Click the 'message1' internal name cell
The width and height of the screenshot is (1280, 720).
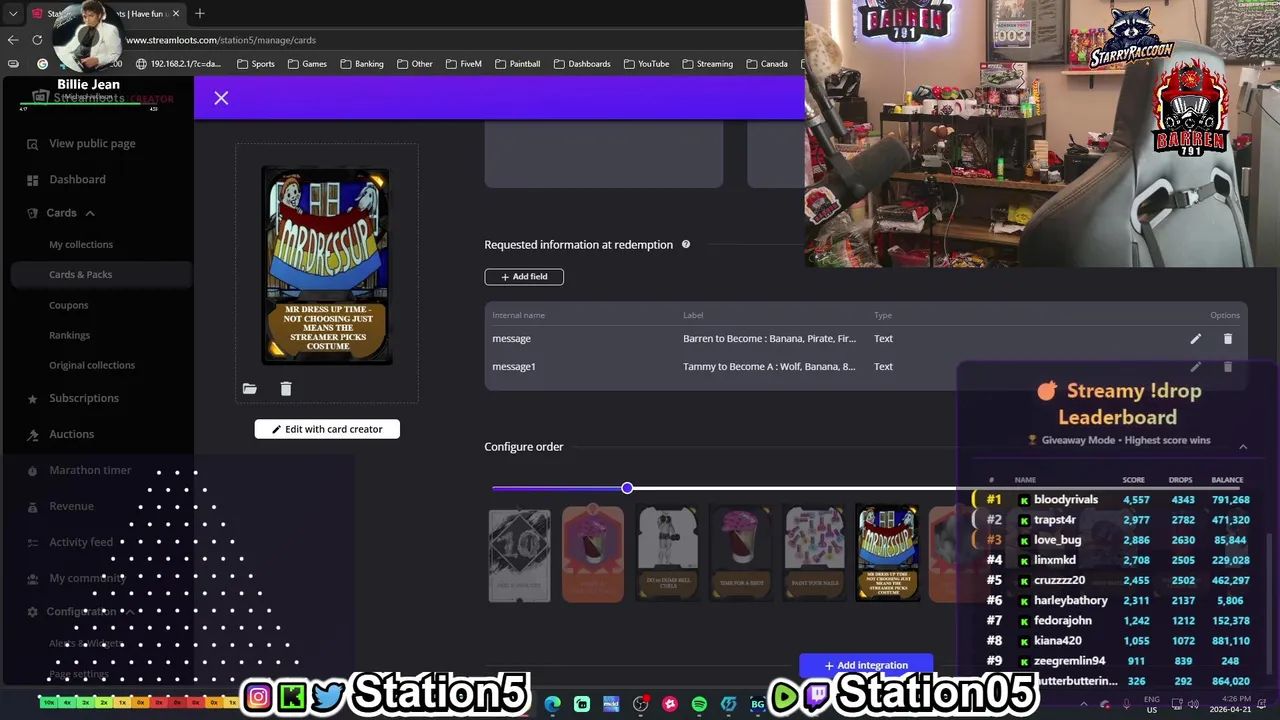[x=514, y=367]
